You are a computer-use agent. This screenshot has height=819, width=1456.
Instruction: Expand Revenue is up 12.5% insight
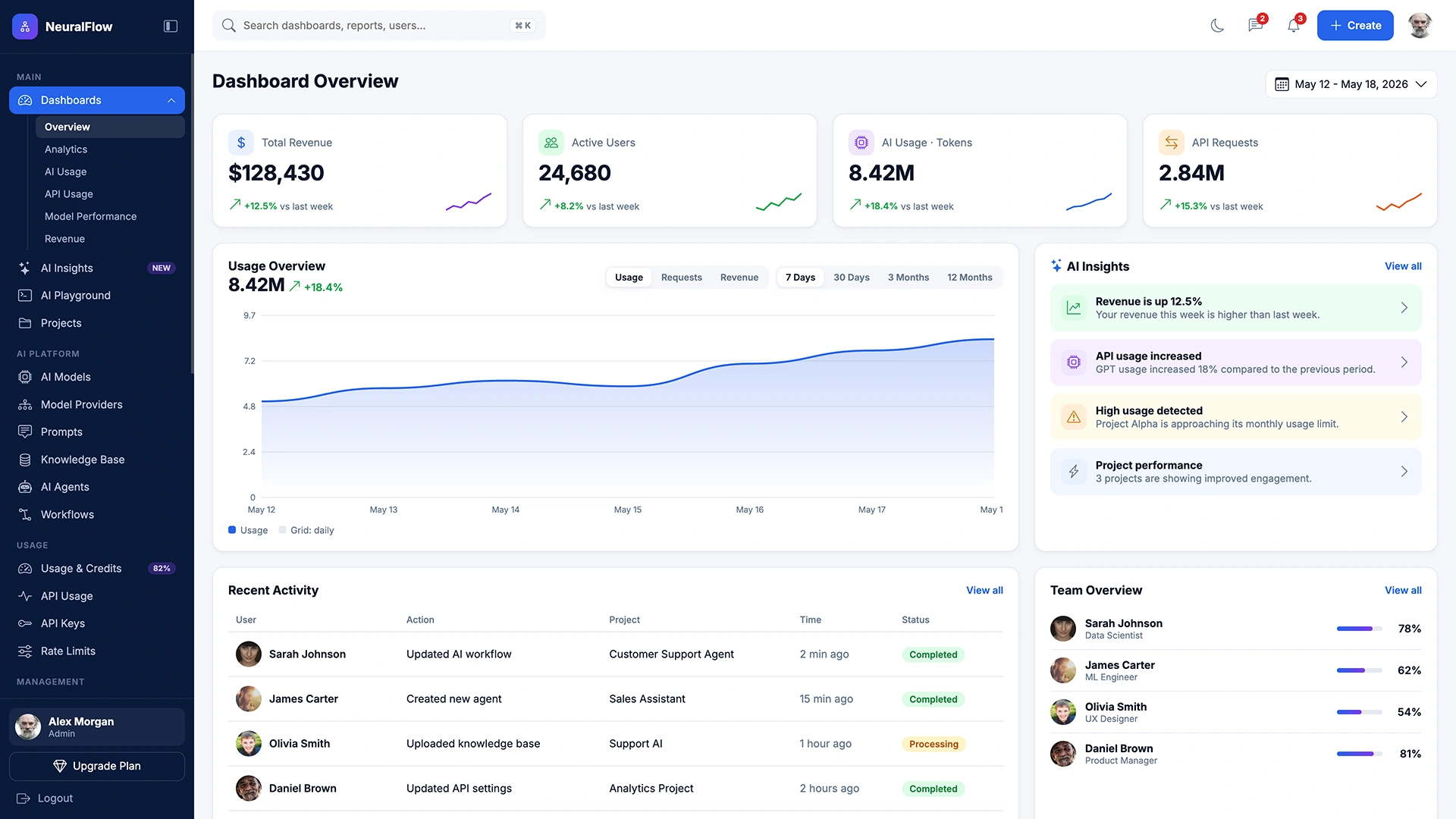(x=1404, y=308)
